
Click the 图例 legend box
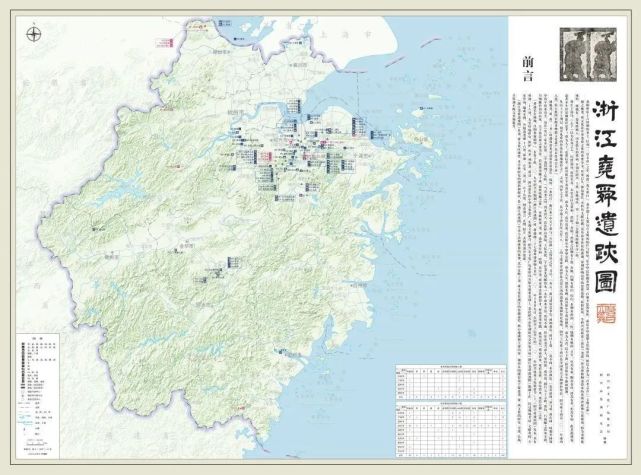(x=38, y=396)
